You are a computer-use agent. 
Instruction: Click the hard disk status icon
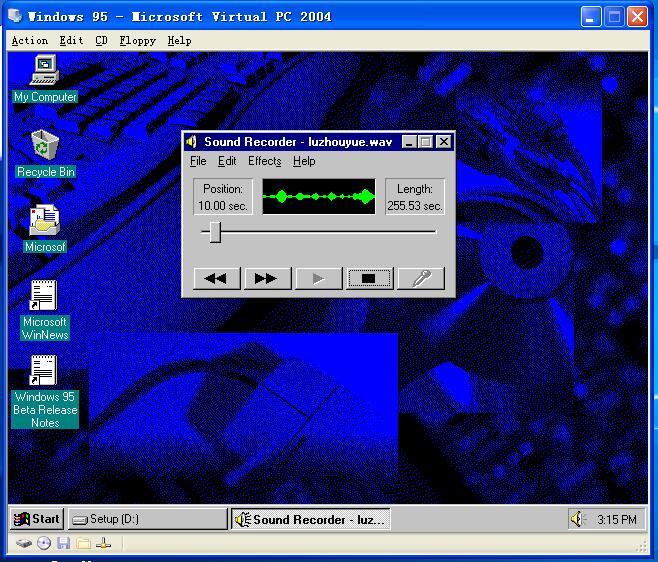point(24,544)
